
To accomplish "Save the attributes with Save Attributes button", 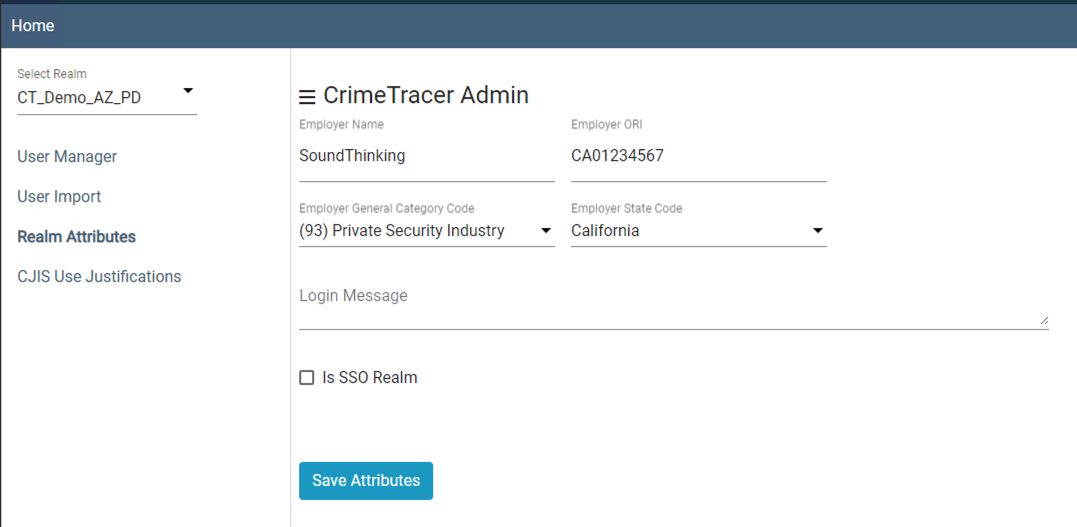I will [365, 480].
